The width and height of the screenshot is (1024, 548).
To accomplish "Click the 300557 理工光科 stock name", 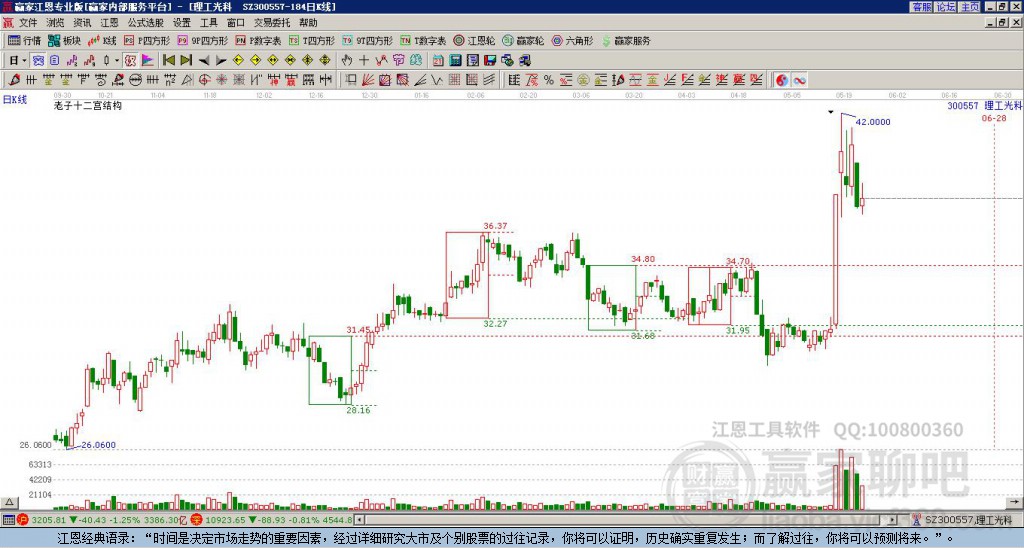I will pyautogui.click(x=984, y=106).
